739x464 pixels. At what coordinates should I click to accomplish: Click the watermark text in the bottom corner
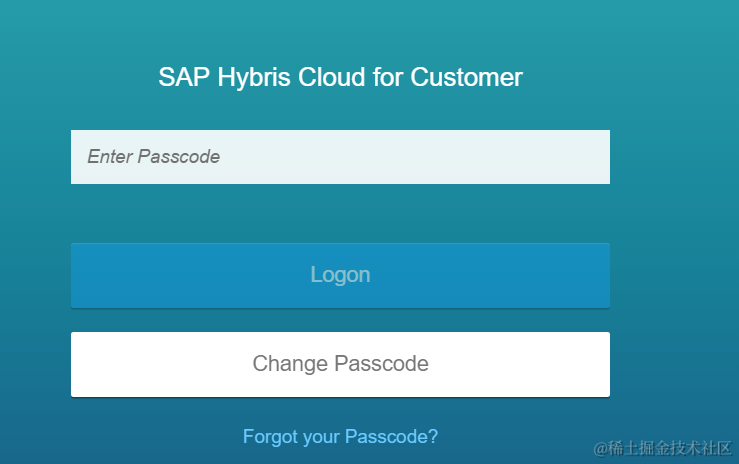click(663, 447)
